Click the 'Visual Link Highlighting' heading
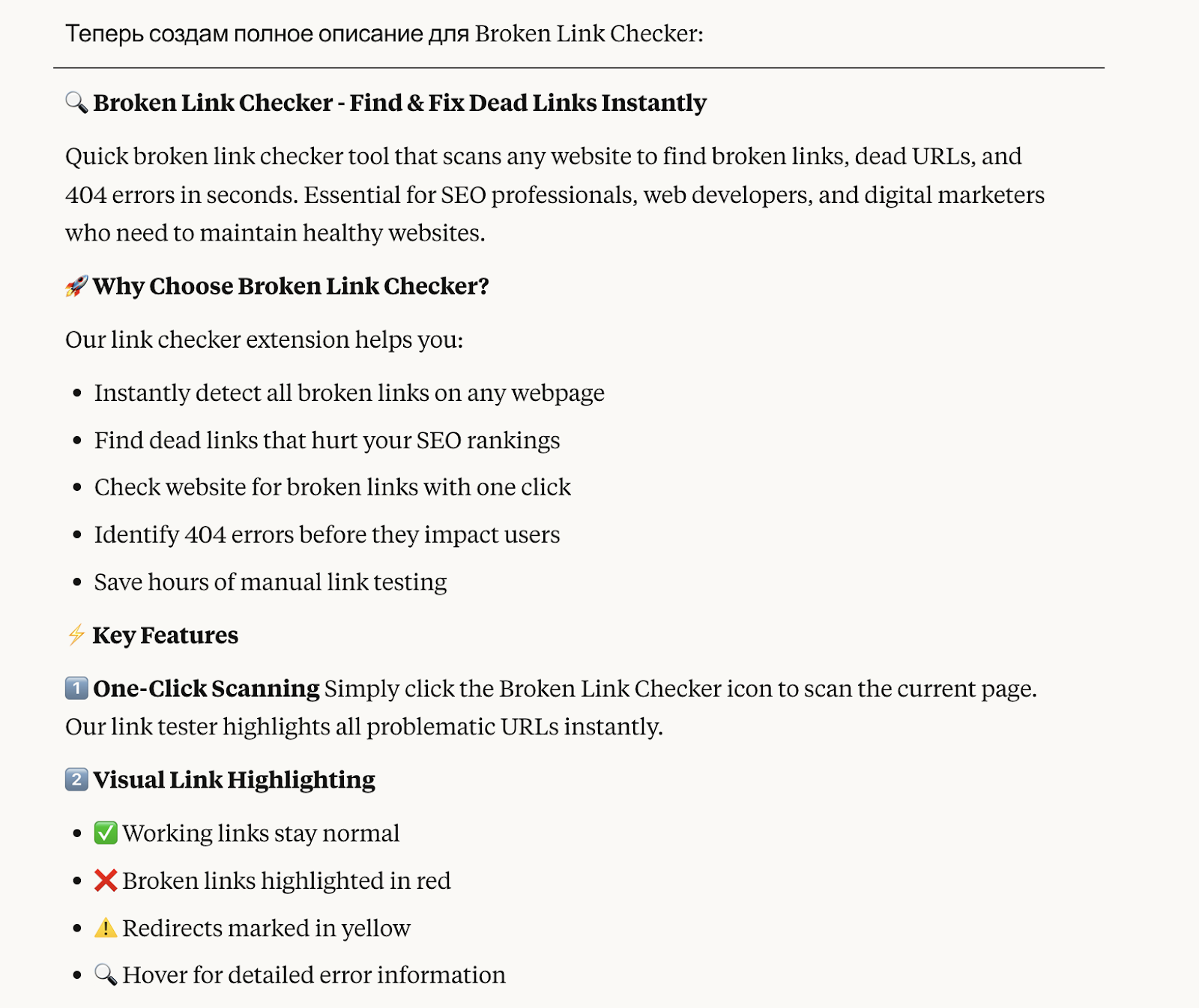Viewport: 1199px width, 1008px height. click(x=234, y=780)
